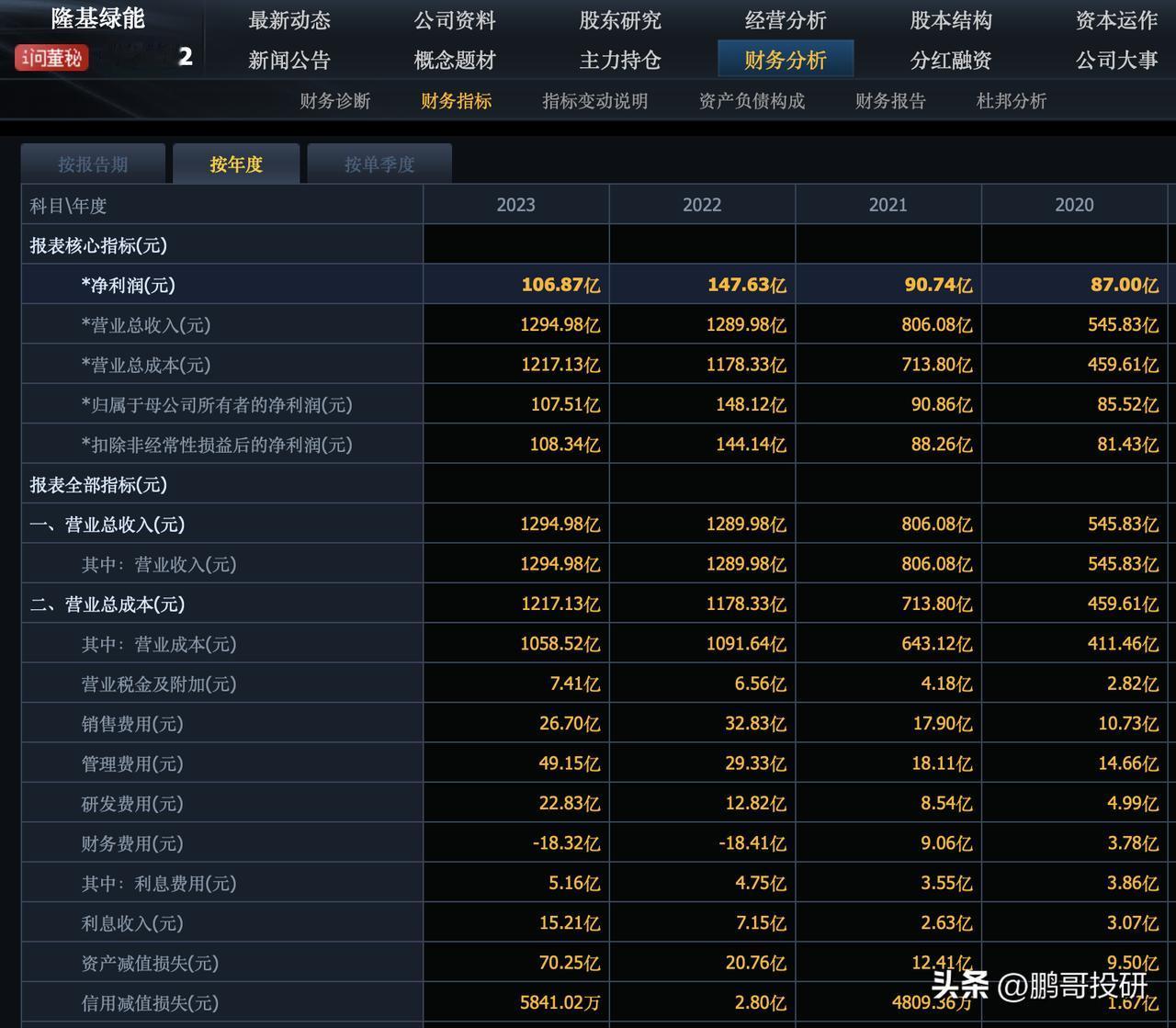Select the *净利润(元) row label

click(128, 285)
